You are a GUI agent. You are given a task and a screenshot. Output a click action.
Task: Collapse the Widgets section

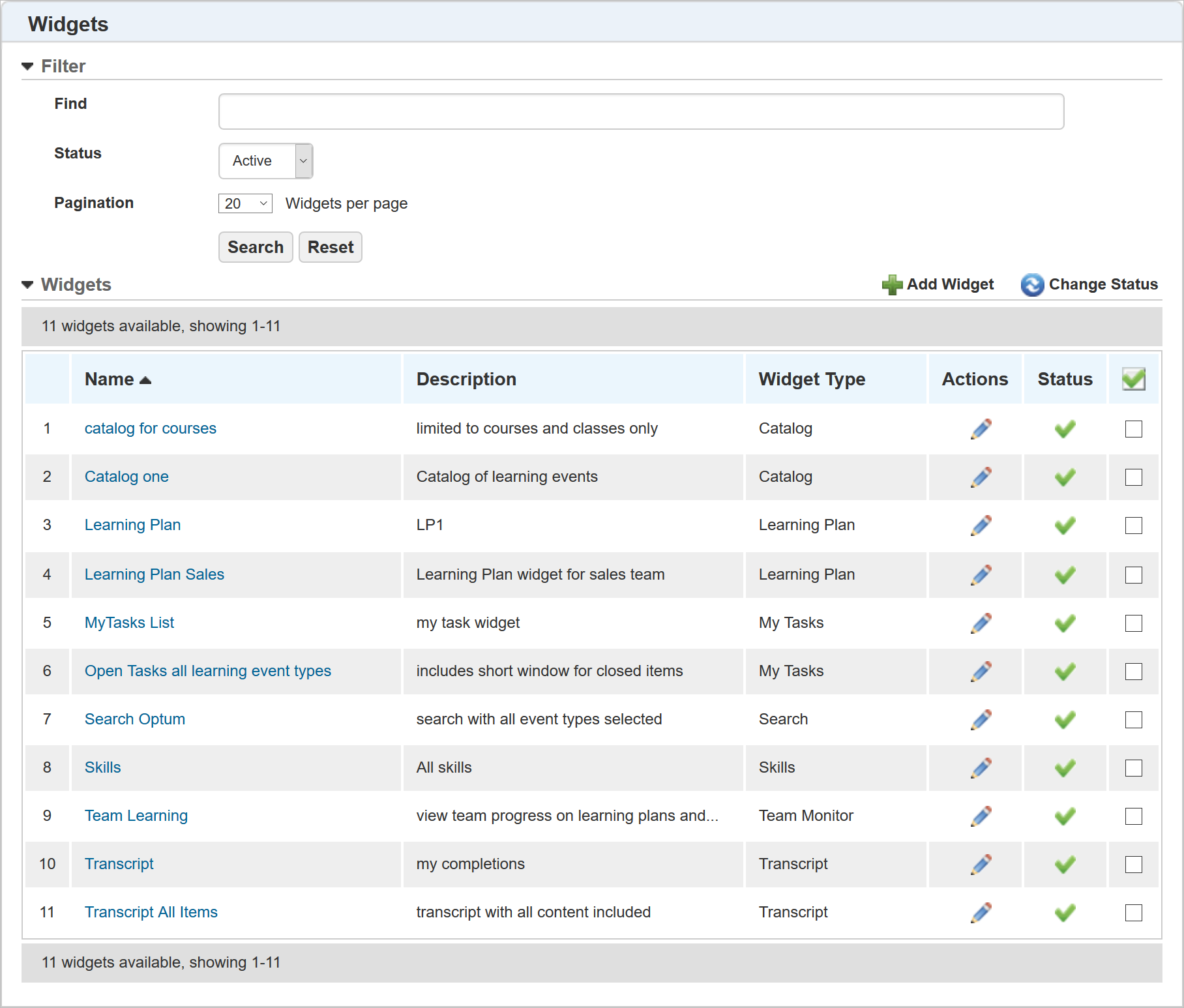pyautogui.click(x=27, y=285)
